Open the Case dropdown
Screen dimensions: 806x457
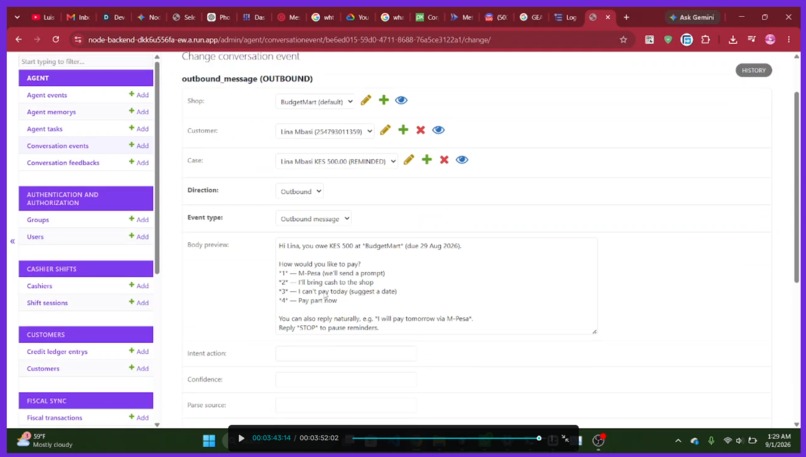coord(337,161)
